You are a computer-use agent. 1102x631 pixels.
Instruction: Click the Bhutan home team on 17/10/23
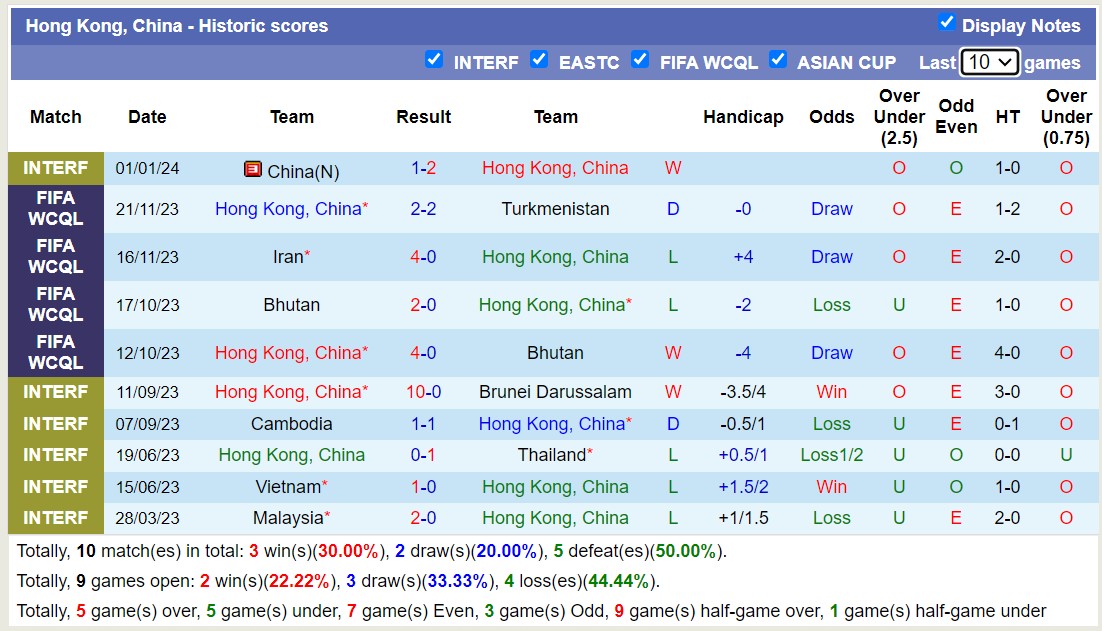coord(291,305)
